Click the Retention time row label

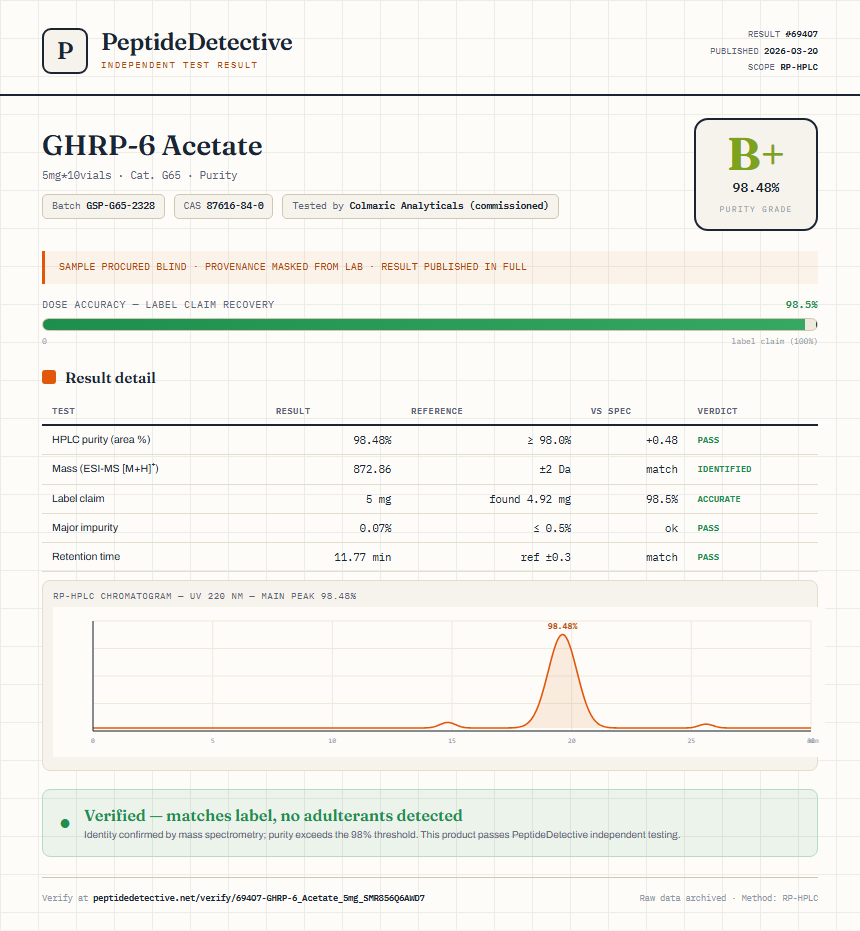click(x=86, y=556)
